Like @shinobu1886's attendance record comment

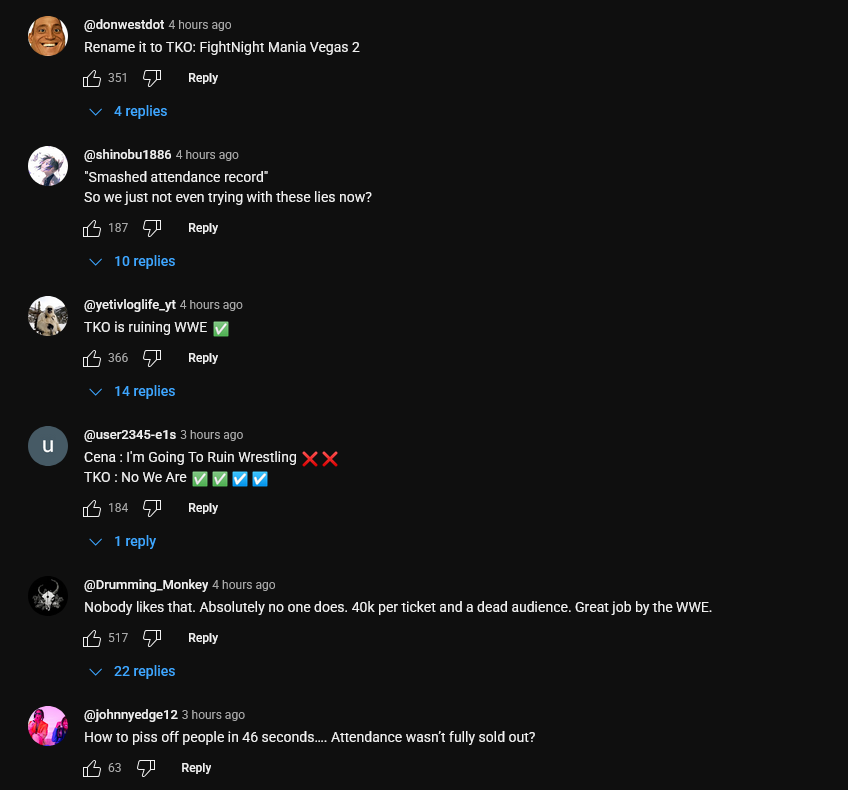pos(92,228)
